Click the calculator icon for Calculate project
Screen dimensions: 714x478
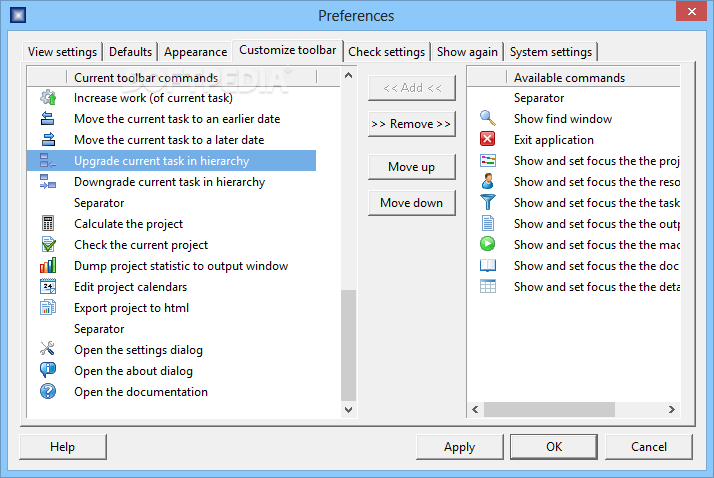pyautogui.click(x=48, y=223)
